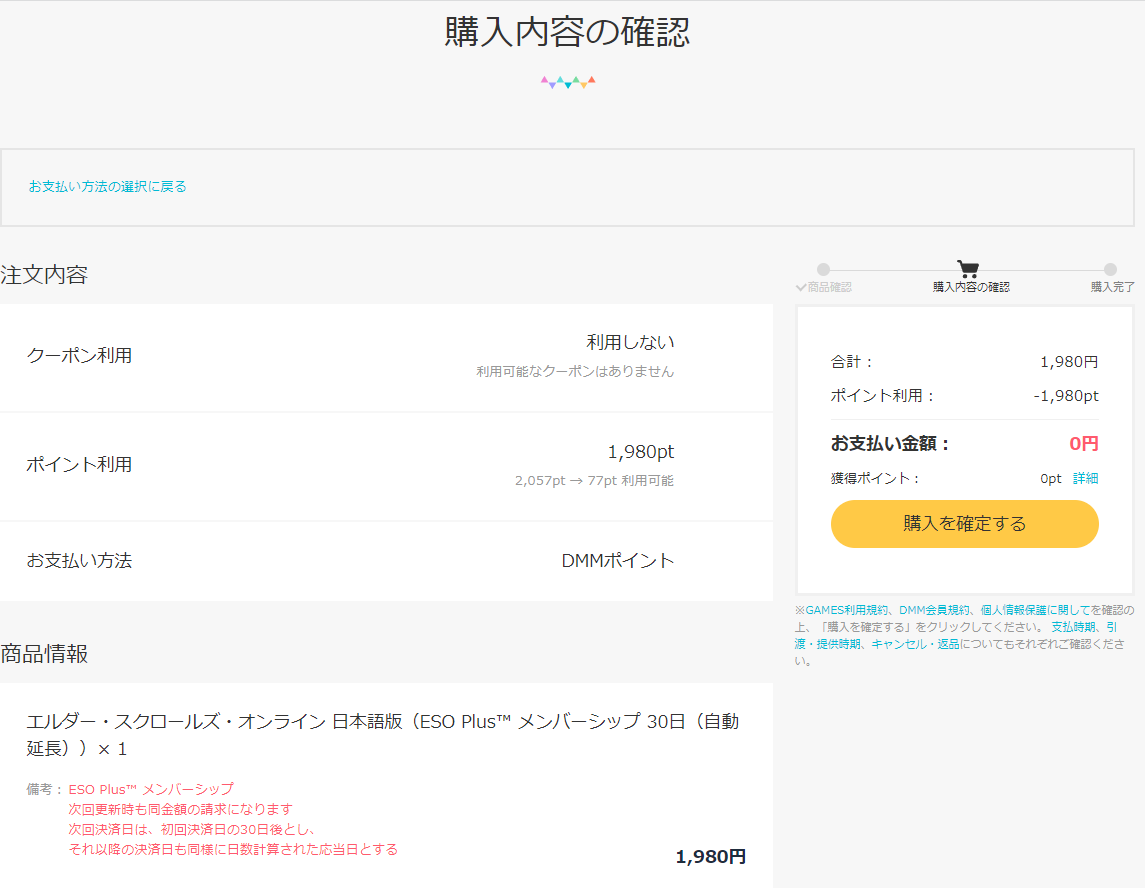Click the red 0円 payment amount
Viewport: 1145px width, 888px height.
click(1084, 443)
